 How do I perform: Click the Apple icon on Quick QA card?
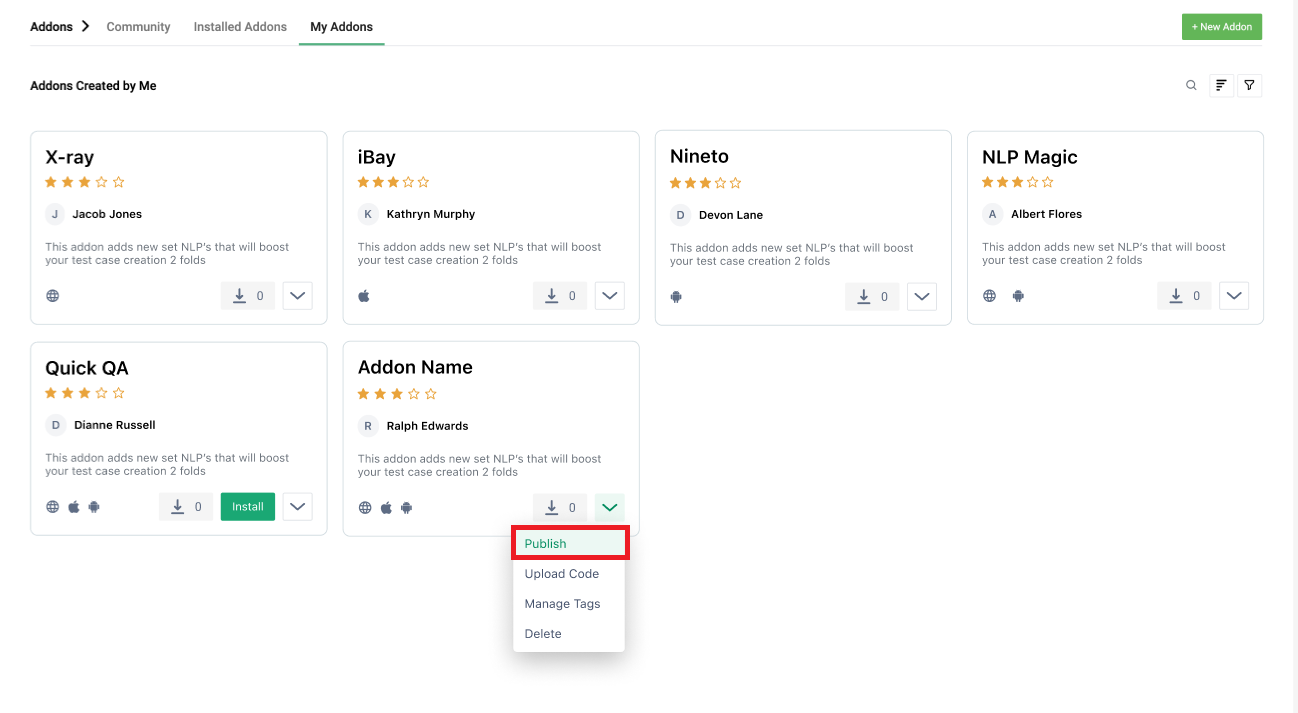[73, 506]
